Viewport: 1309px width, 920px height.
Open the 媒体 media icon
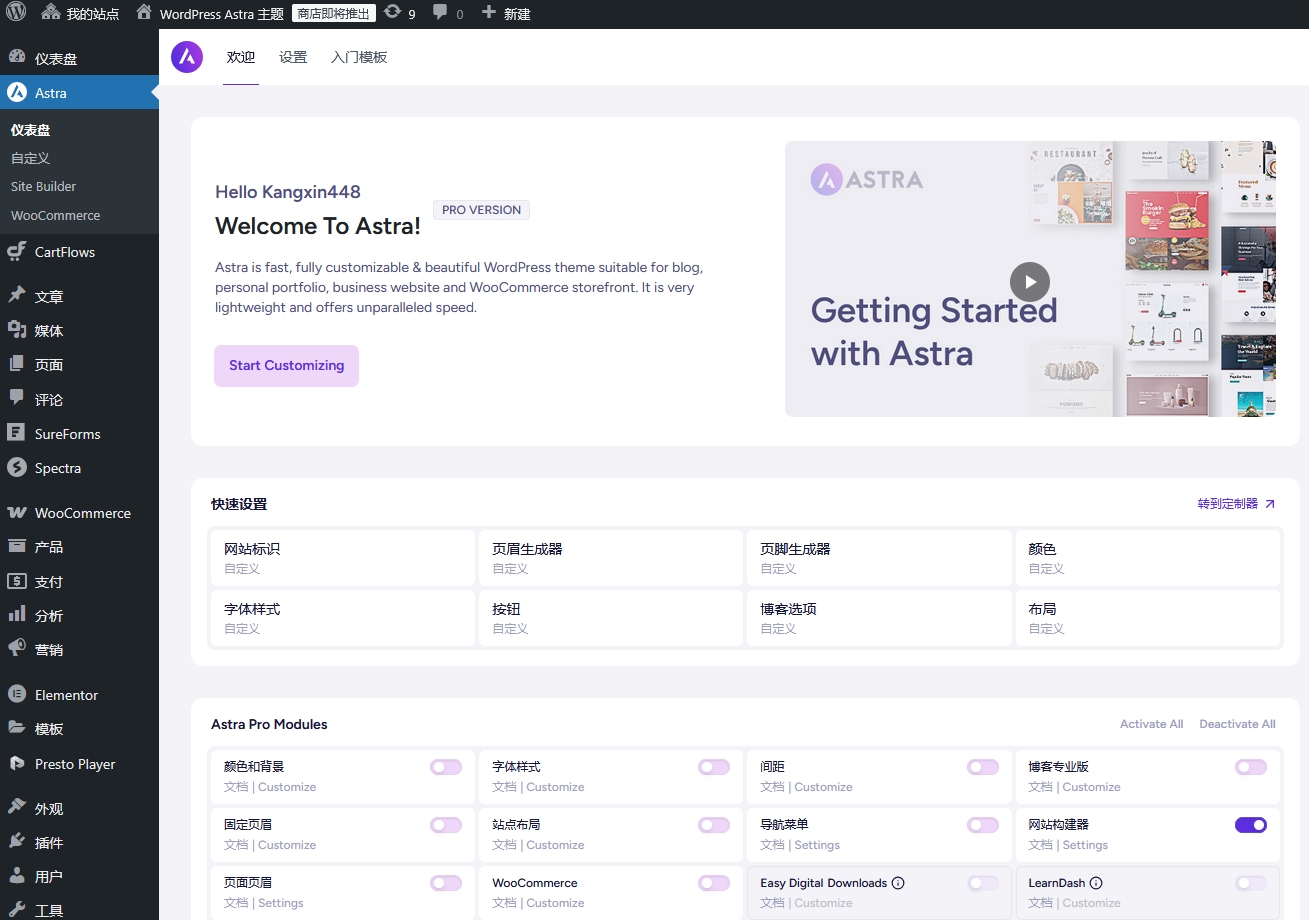(17, 330)
